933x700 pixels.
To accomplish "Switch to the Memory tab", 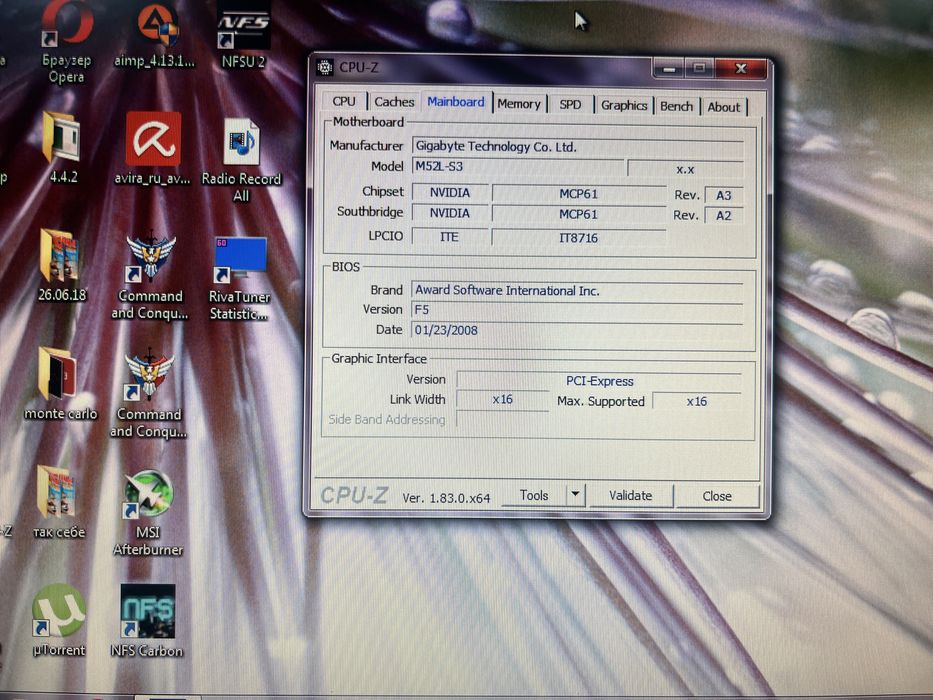I will pyautogui.click(x=519, y=104).
